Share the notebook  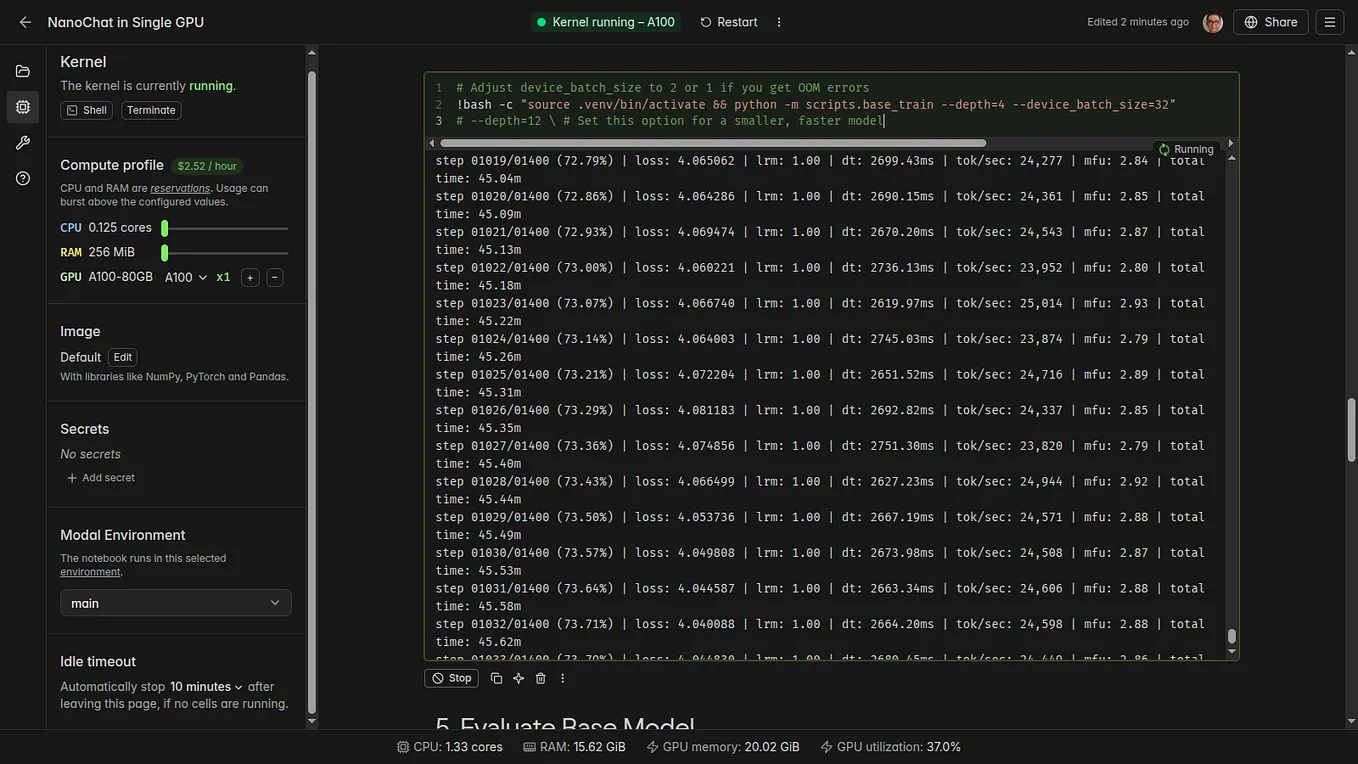tap(1271, 22)
